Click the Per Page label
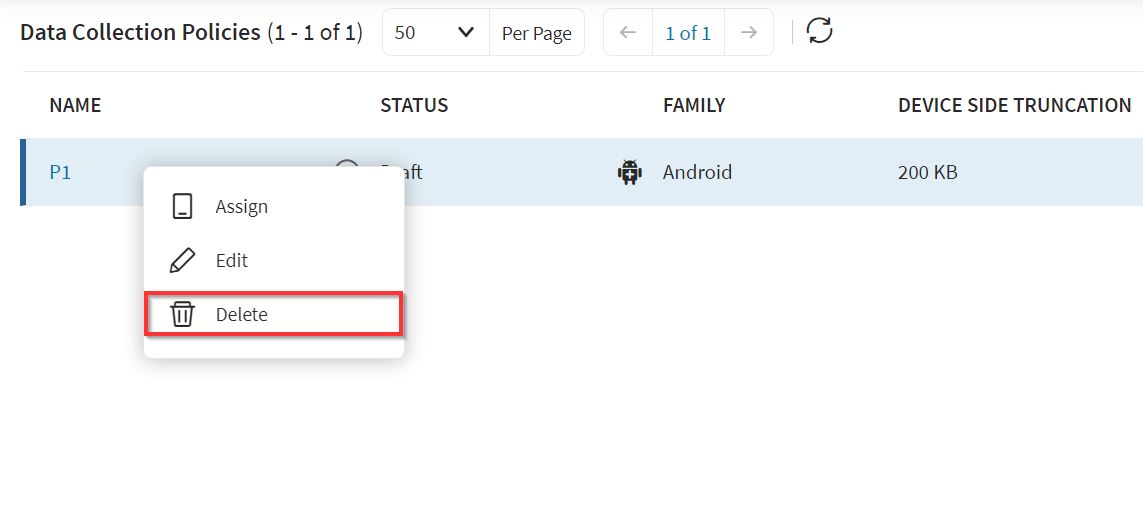 click(536, 33)
